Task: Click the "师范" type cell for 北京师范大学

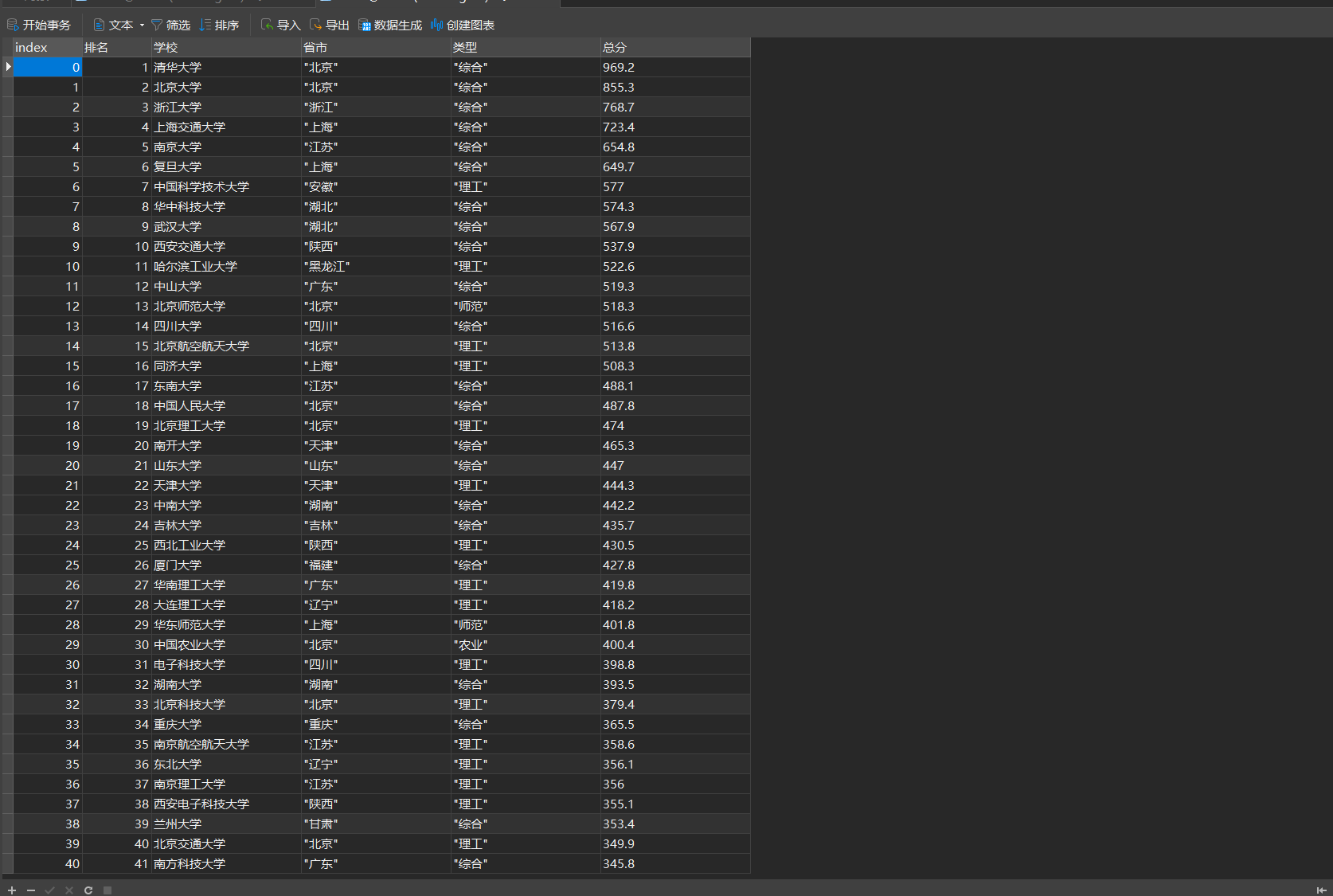Action: pyautogui.click(x=526, y=306)
